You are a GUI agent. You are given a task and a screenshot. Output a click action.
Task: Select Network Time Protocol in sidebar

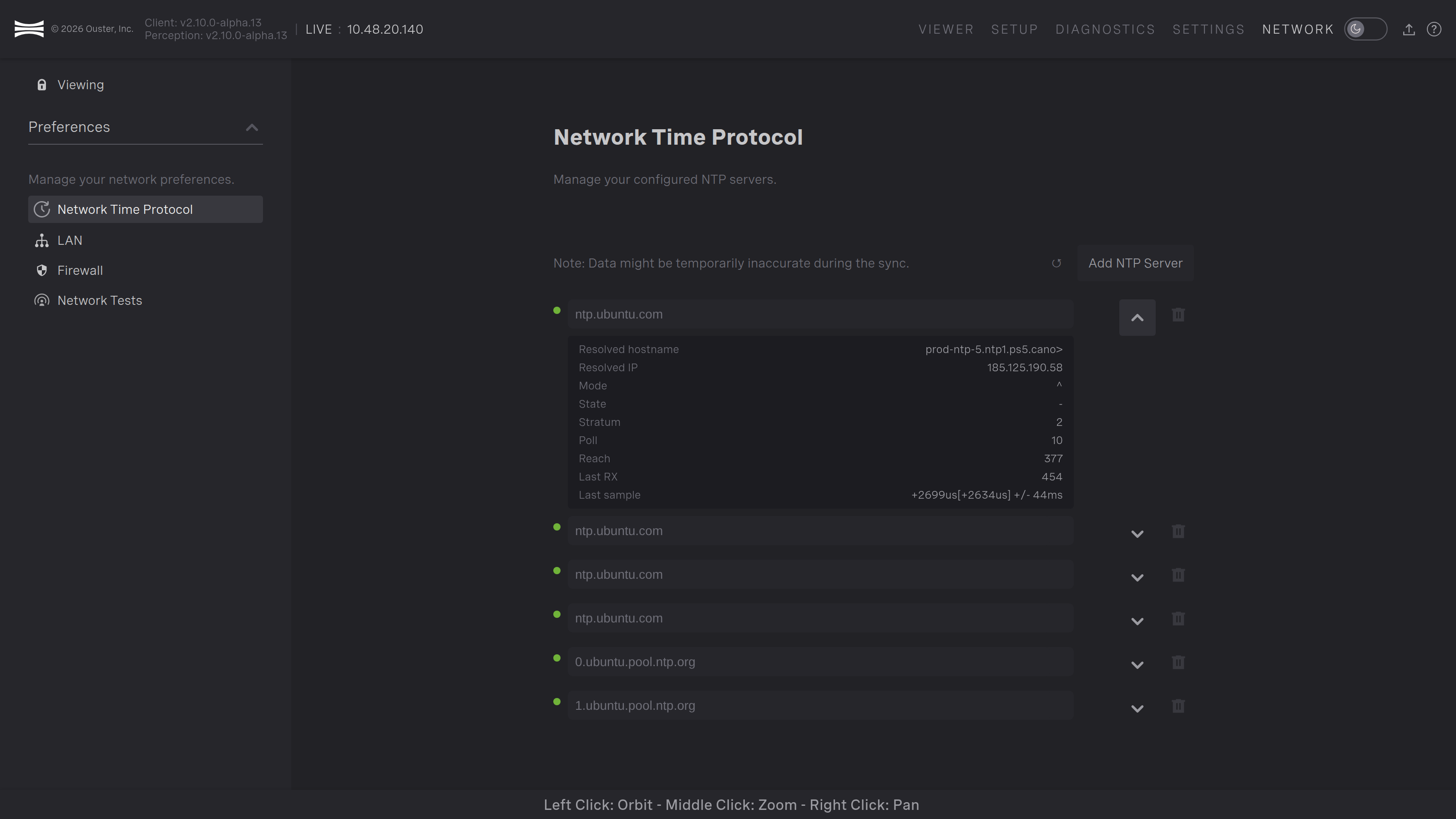pos(145,209)
